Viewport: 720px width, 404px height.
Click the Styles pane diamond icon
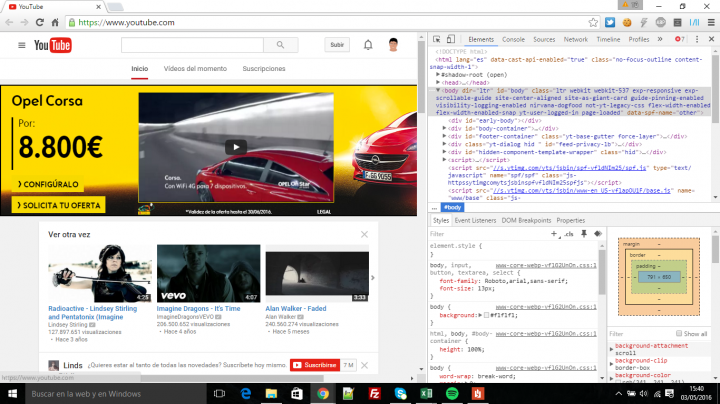click(597, 234)
